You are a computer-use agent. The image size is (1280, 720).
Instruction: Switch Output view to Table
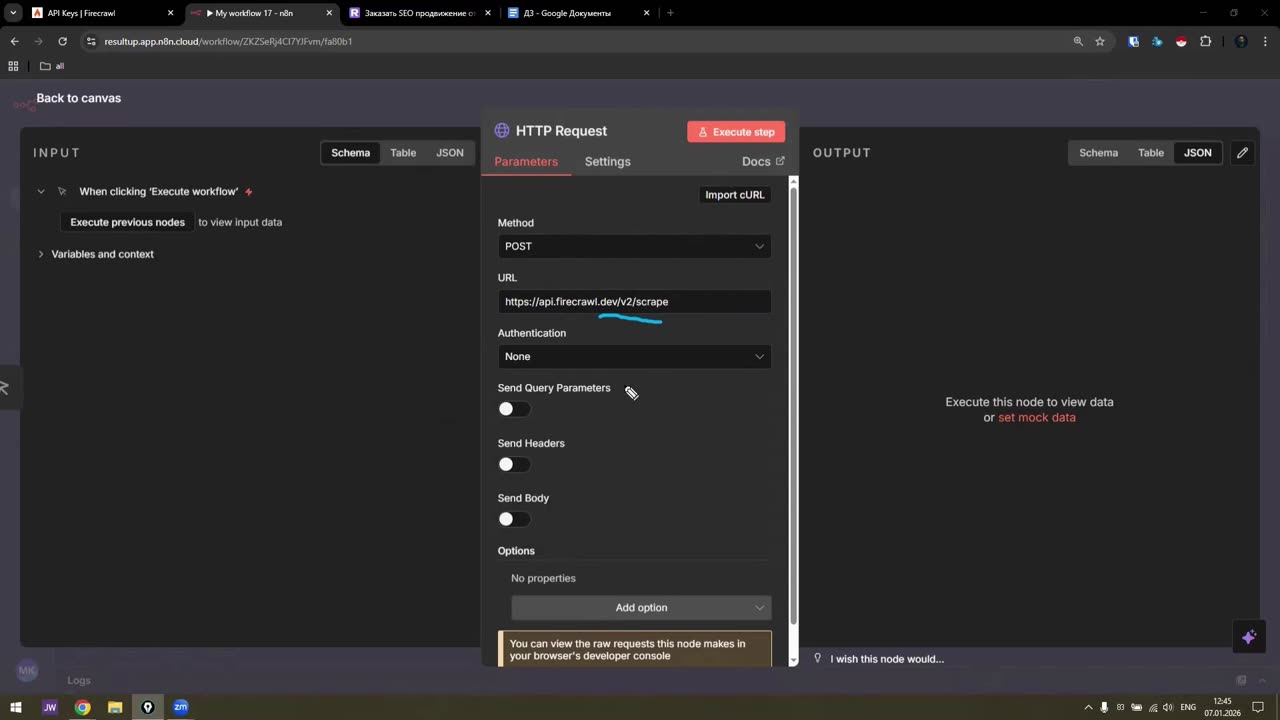pyautogui.click(x=1151, y=153)
